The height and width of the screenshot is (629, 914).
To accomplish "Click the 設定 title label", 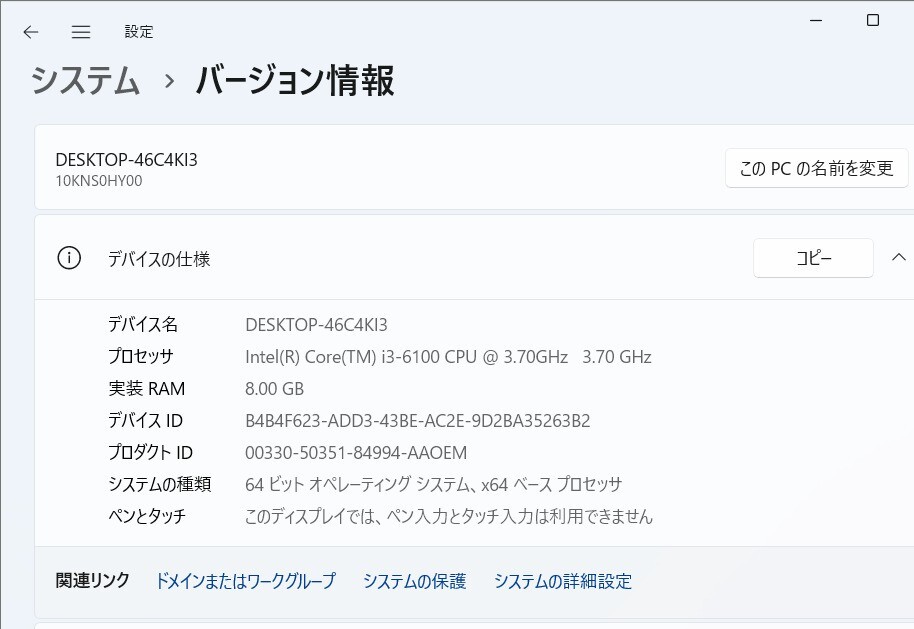I will (139, 32).
